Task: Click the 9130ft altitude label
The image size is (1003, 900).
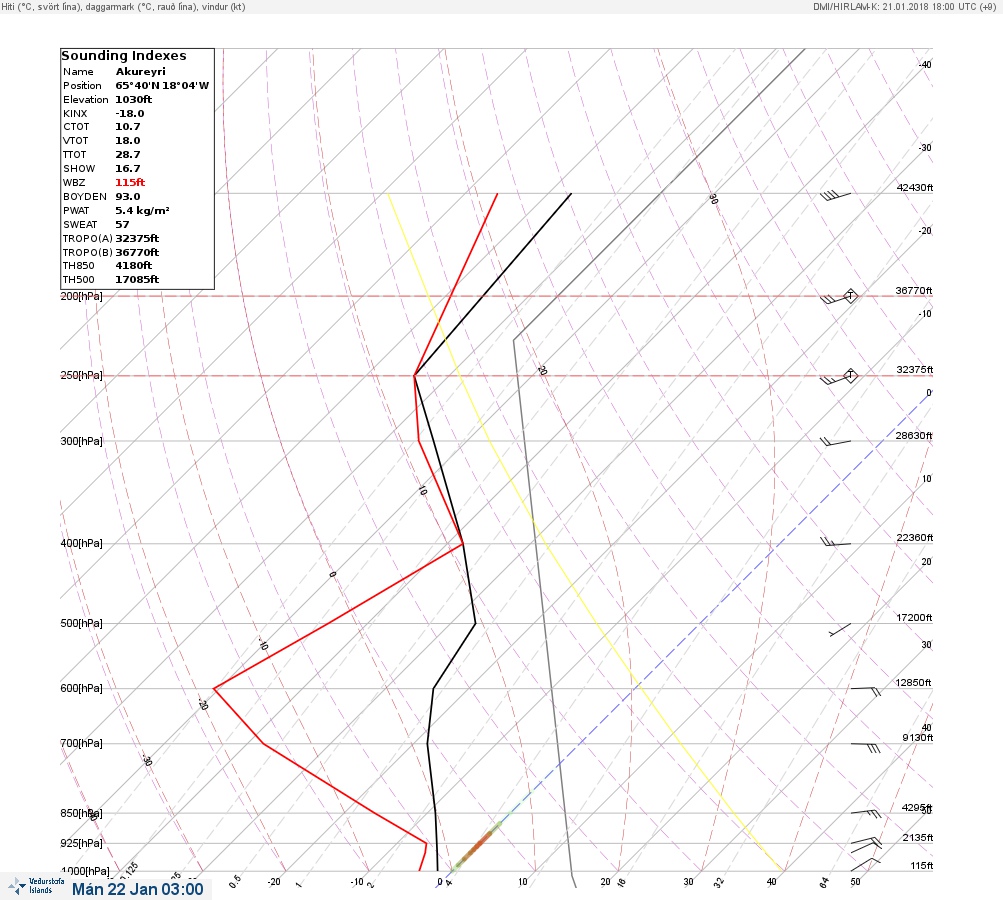Action: click(918, 738)
